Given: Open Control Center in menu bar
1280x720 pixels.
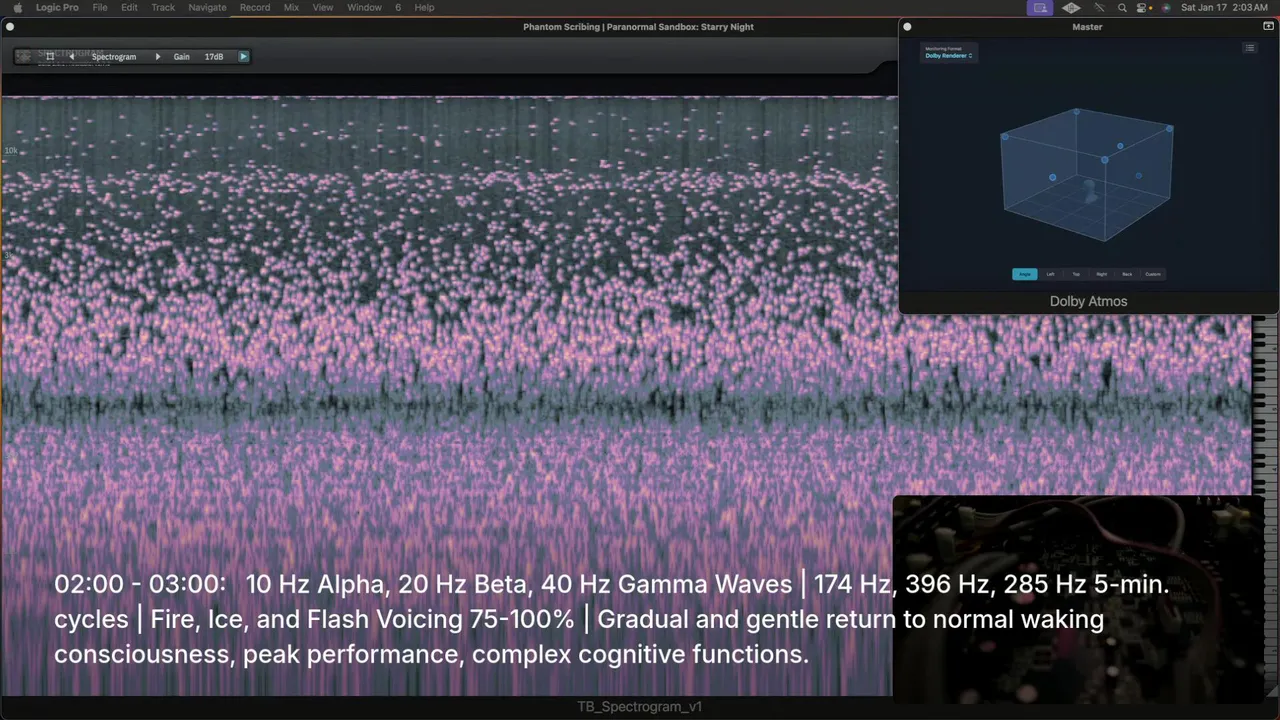Looking at the screenshot, I should 1143,7.
